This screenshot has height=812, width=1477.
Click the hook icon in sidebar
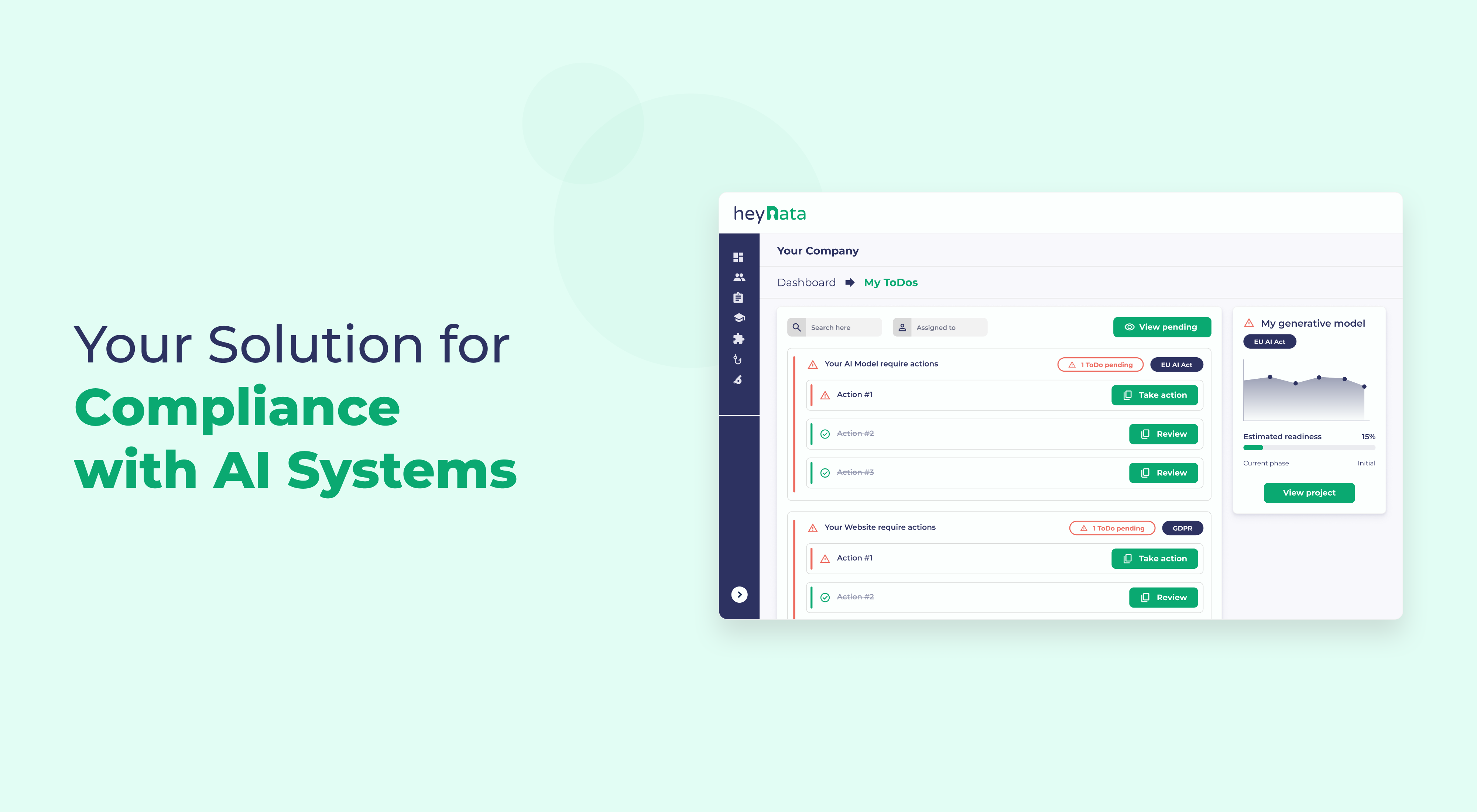point(738,359)
